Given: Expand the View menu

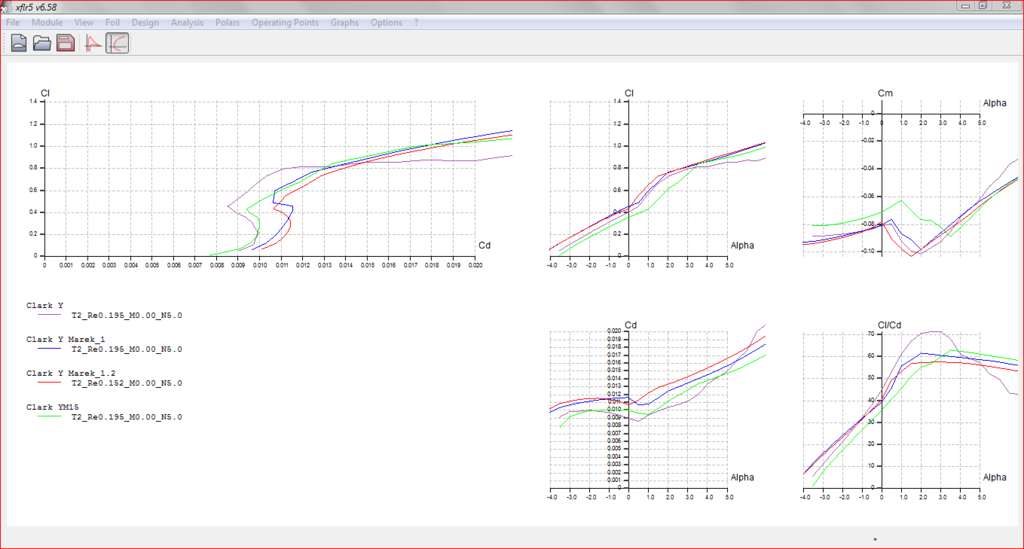Looking at the screenshot, I should [84, 22].
